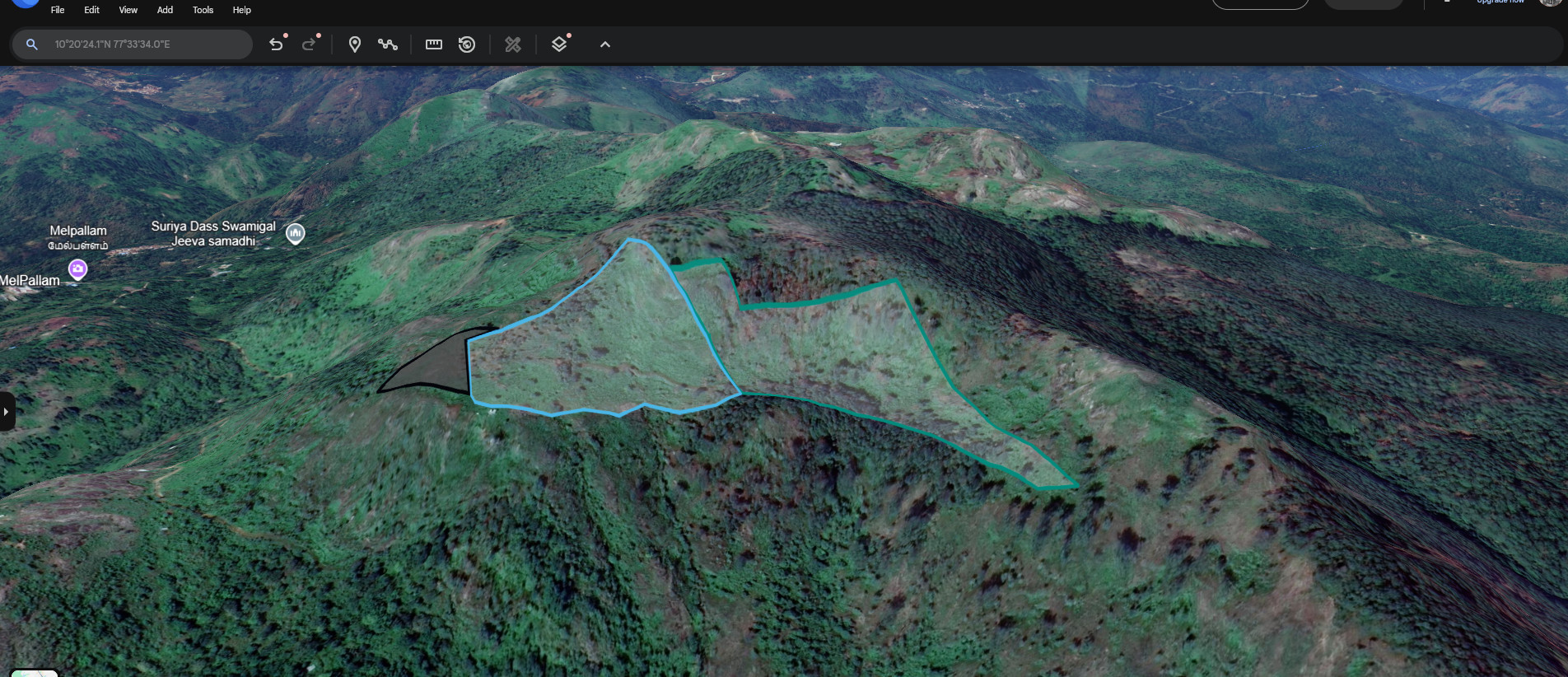1568x677 pixels.
Task: Click the purple MelPallam photo marker
Action: point(78,268)
